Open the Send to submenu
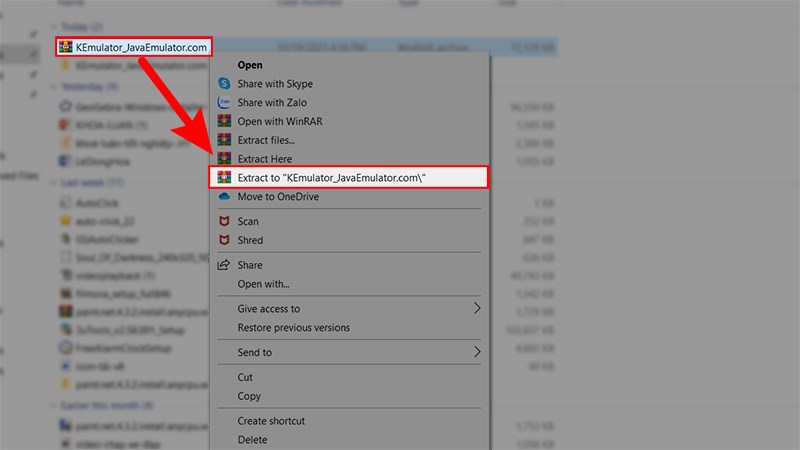The image size is (800, 450). [x=349, y=352]
